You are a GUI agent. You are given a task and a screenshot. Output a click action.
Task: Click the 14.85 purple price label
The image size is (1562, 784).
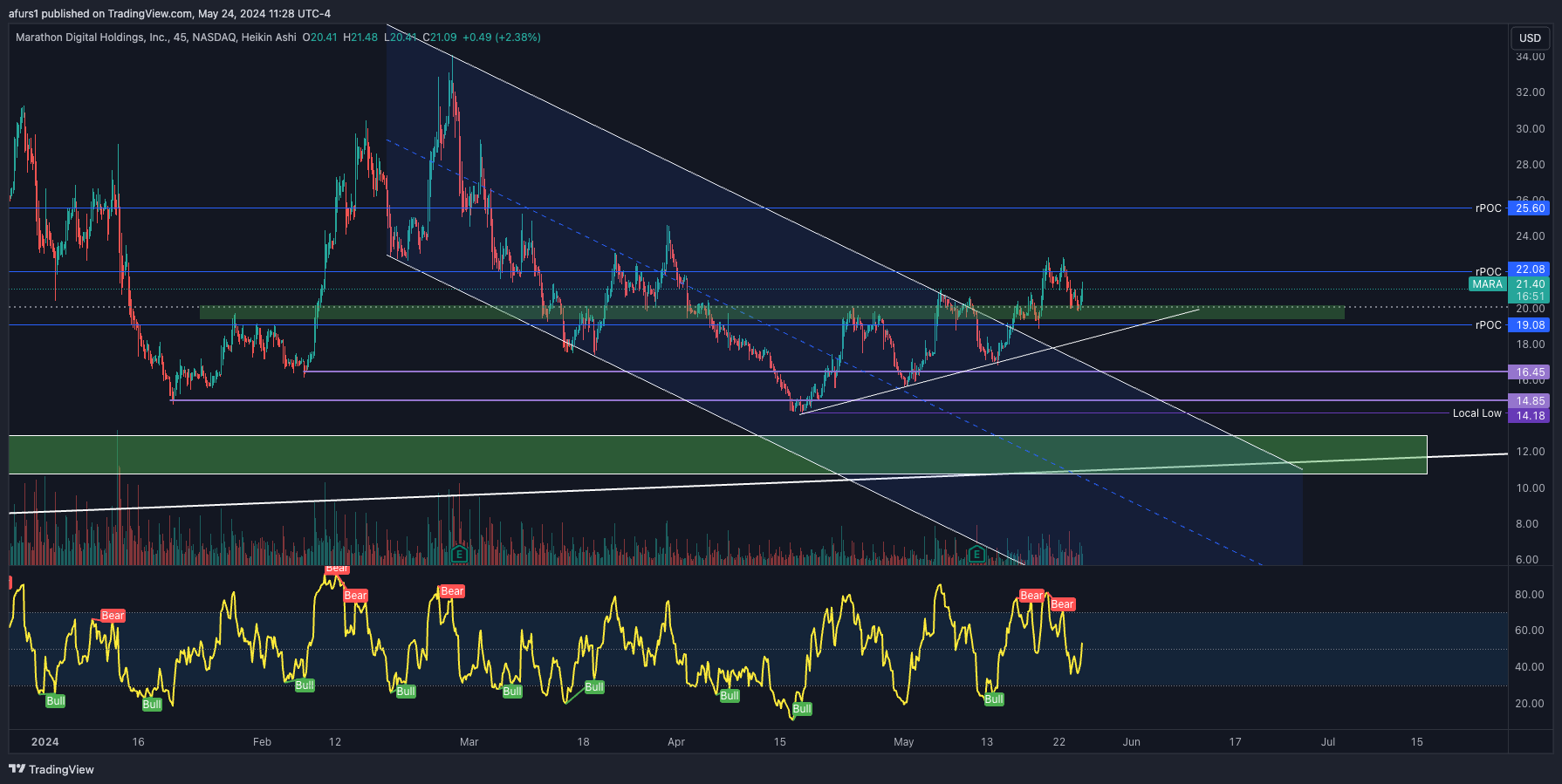point(1530,401)
